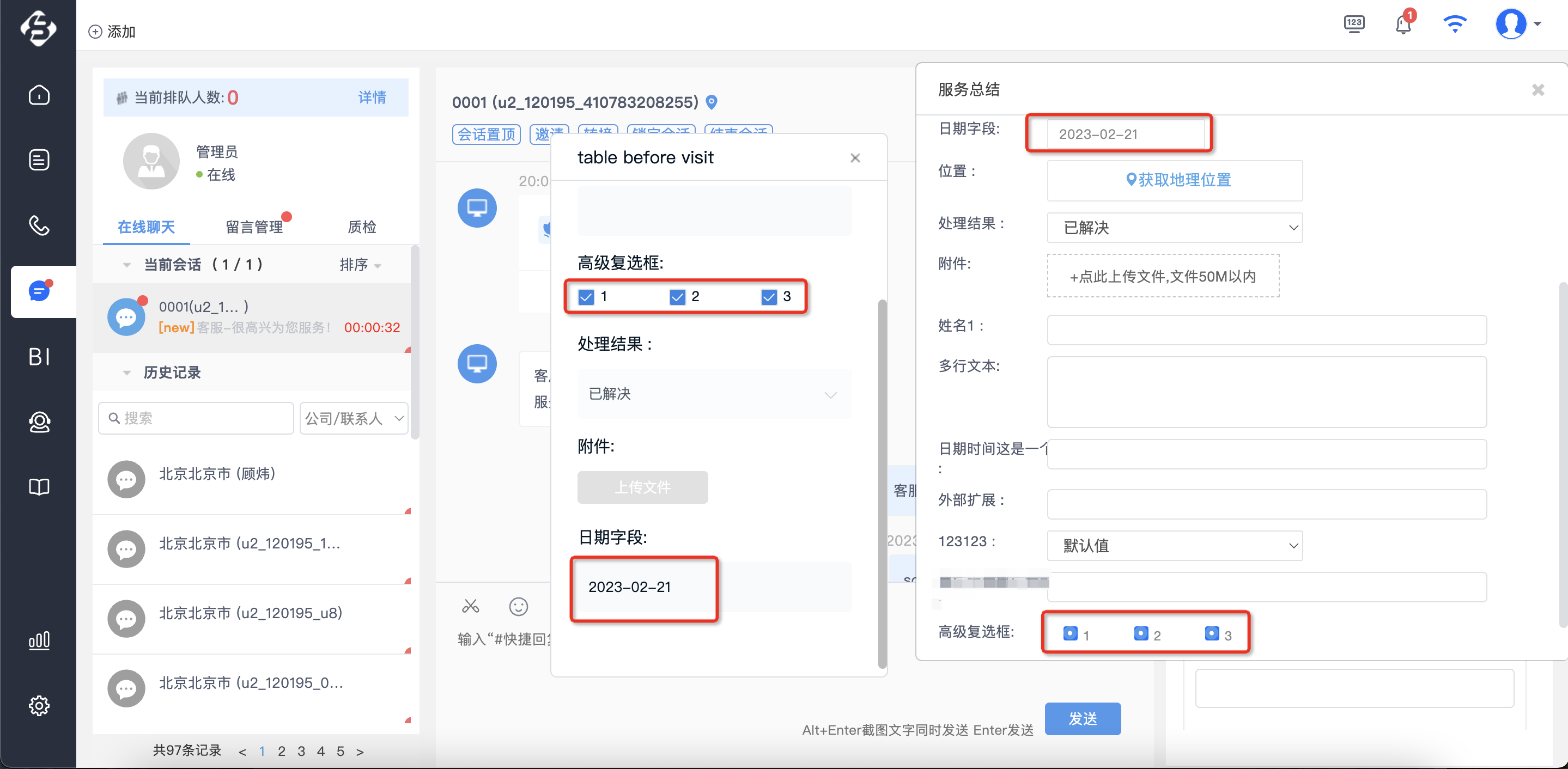Expand the 123123 默认值 dropdown
Viewport: 1568px width, 769px height.
(1174, 545)
